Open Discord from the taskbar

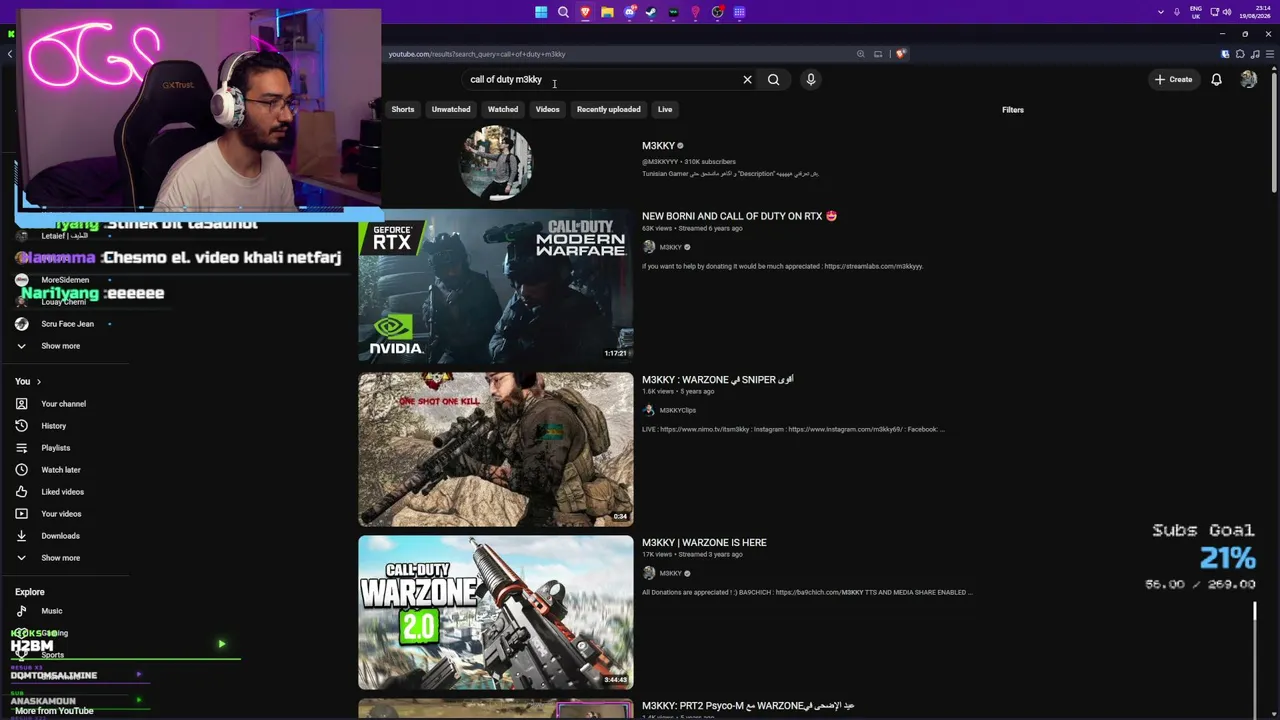click(629, 12)
